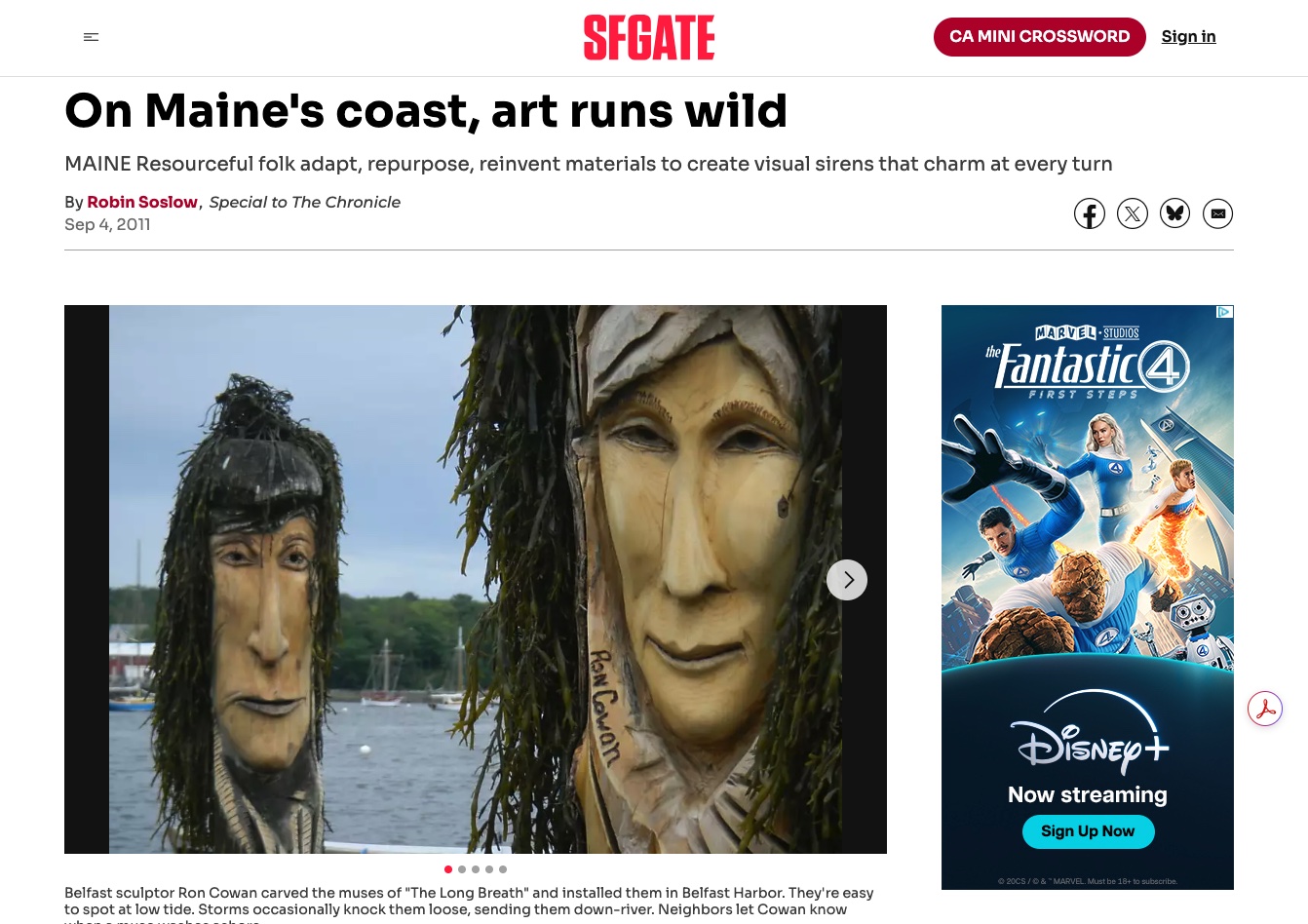Select third slideshow dot indicator
Image resolution: width=1308 pixels, height=924 pixels.
coord(476,869)
